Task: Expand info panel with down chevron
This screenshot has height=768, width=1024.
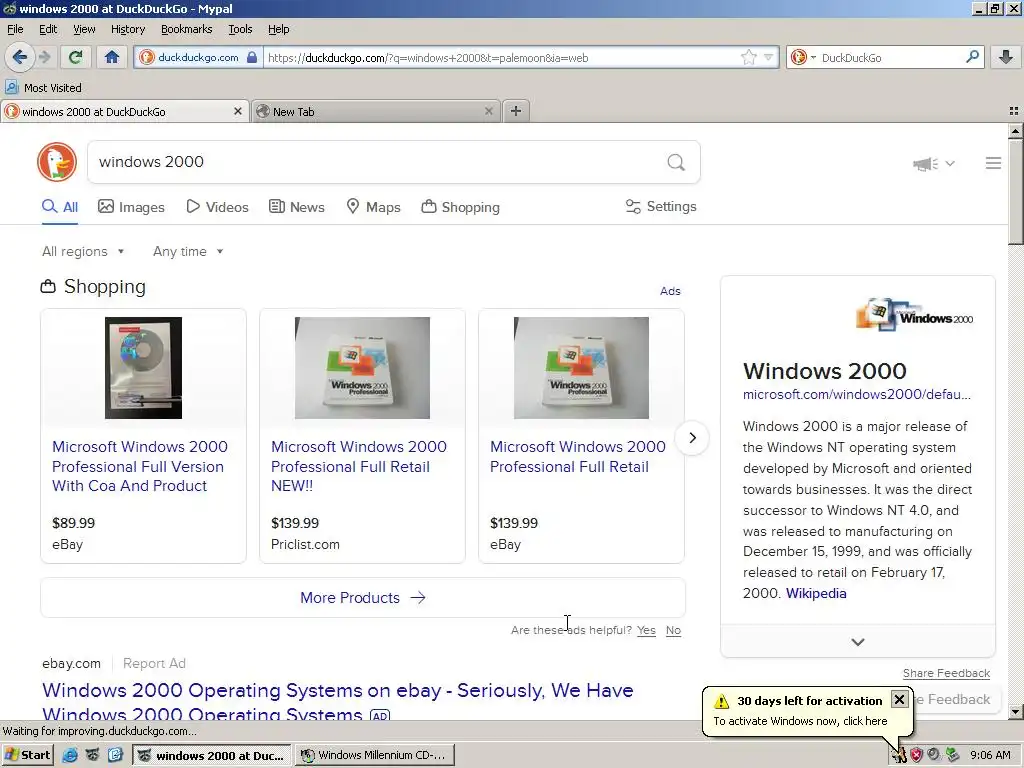Action: pos(858,642)
